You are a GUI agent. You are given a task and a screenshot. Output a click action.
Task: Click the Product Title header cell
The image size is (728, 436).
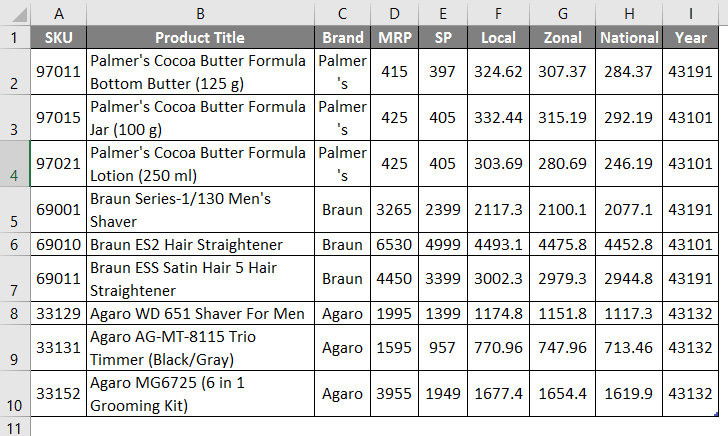[x=201, y=38]
